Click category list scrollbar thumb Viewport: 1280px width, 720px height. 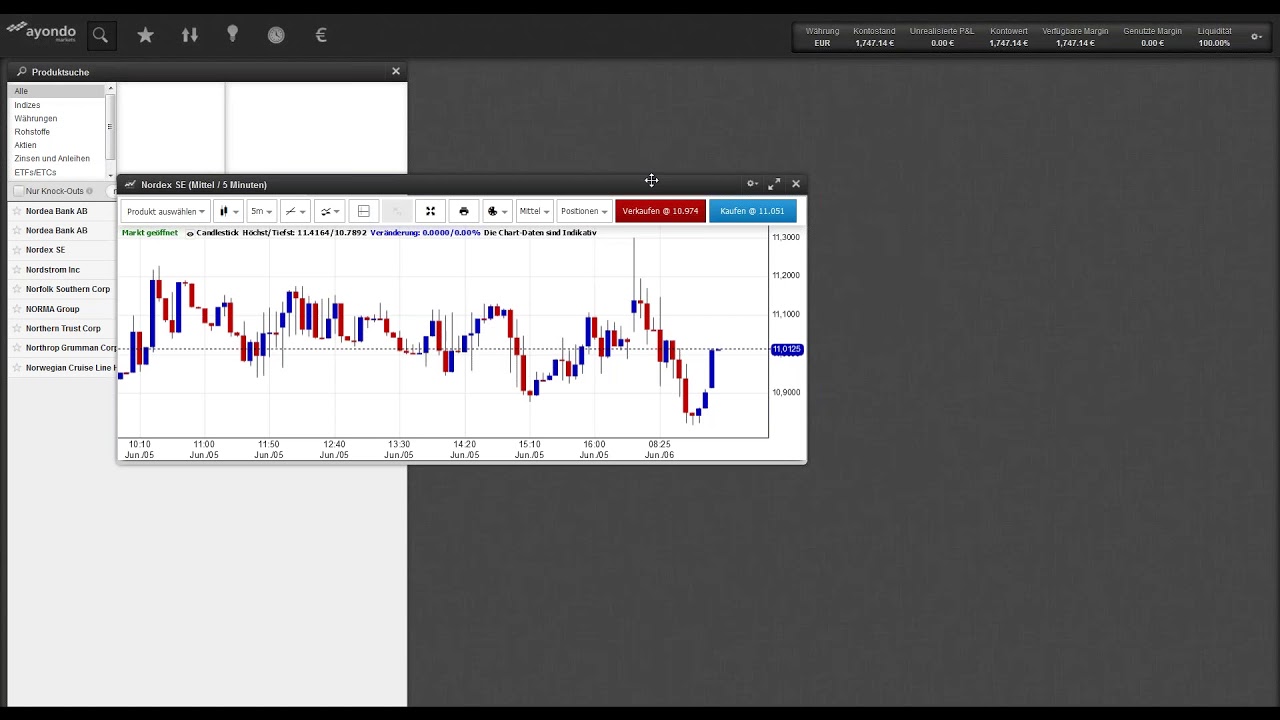[x=109, y=126]
